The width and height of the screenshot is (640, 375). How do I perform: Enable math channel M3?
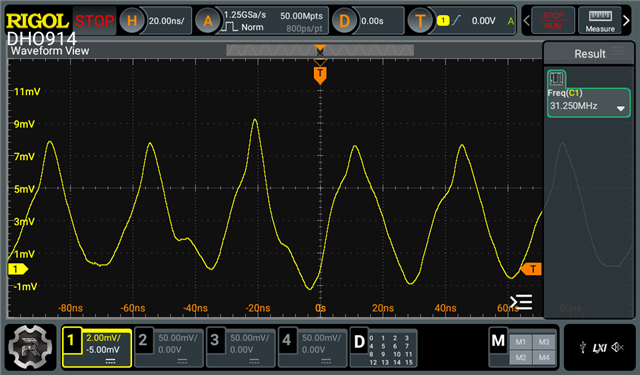pos(544,342)
